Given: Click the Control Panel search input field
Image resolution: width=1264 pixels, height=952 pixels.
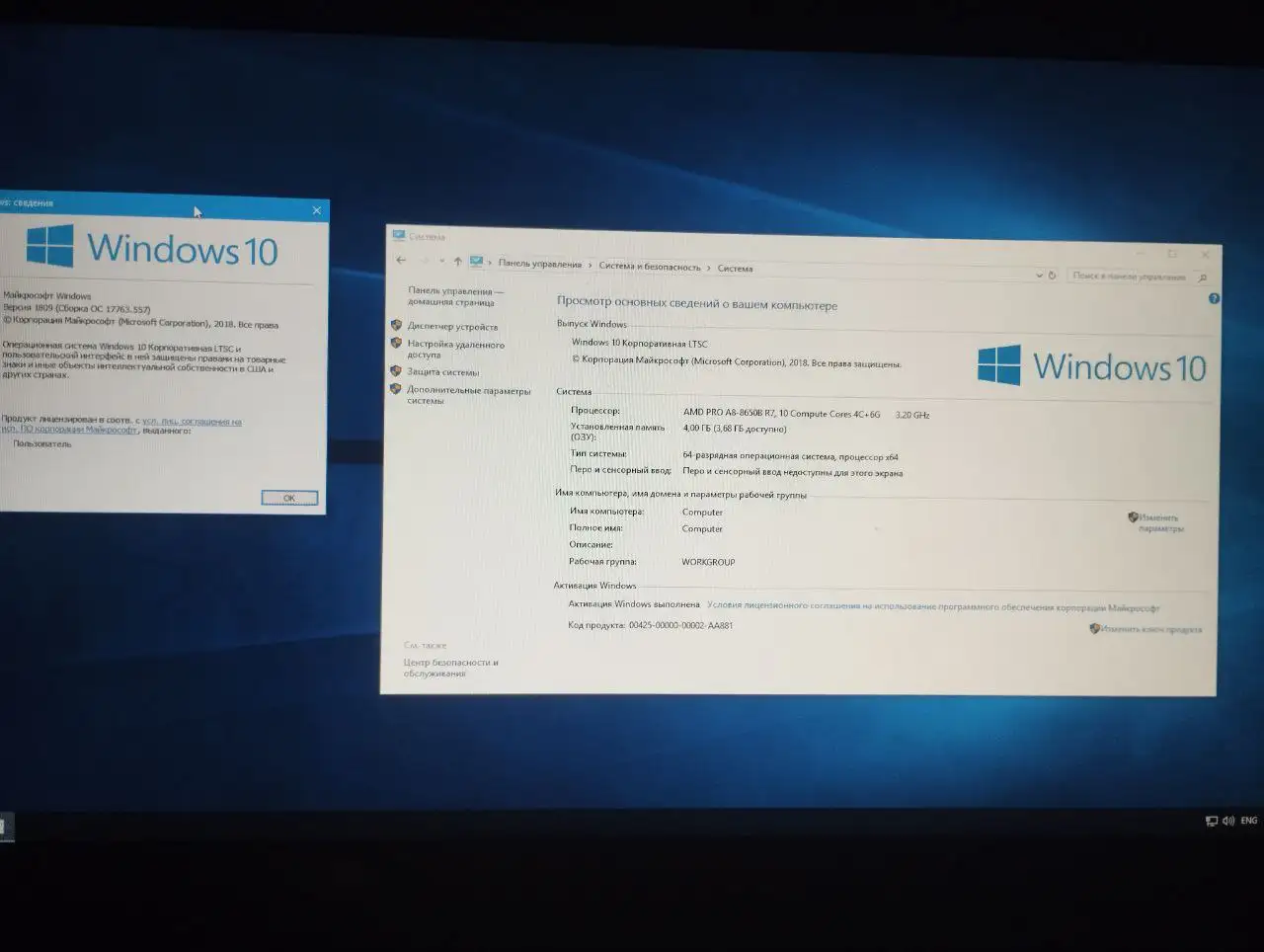Looking at the screenshot, I should pos(1130,278).
